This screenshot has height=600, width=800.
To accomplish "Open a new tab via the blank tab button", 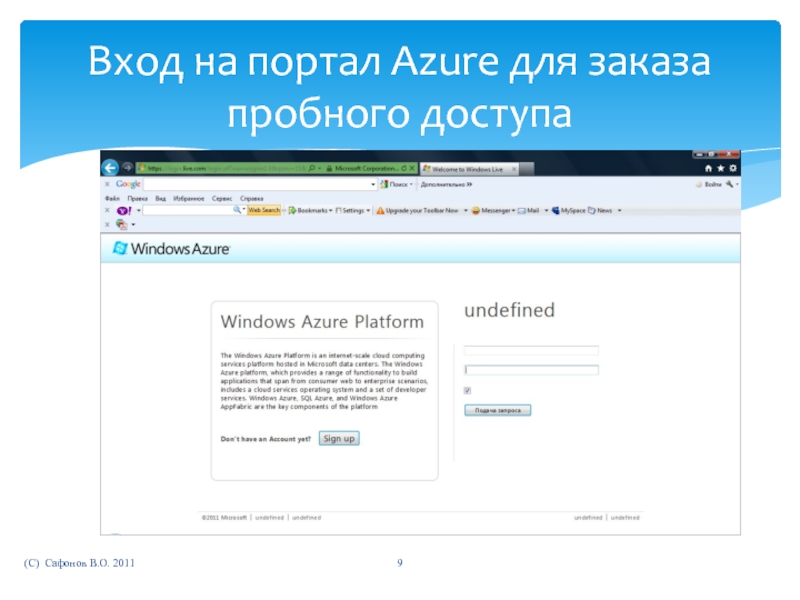I will [527, 169].
